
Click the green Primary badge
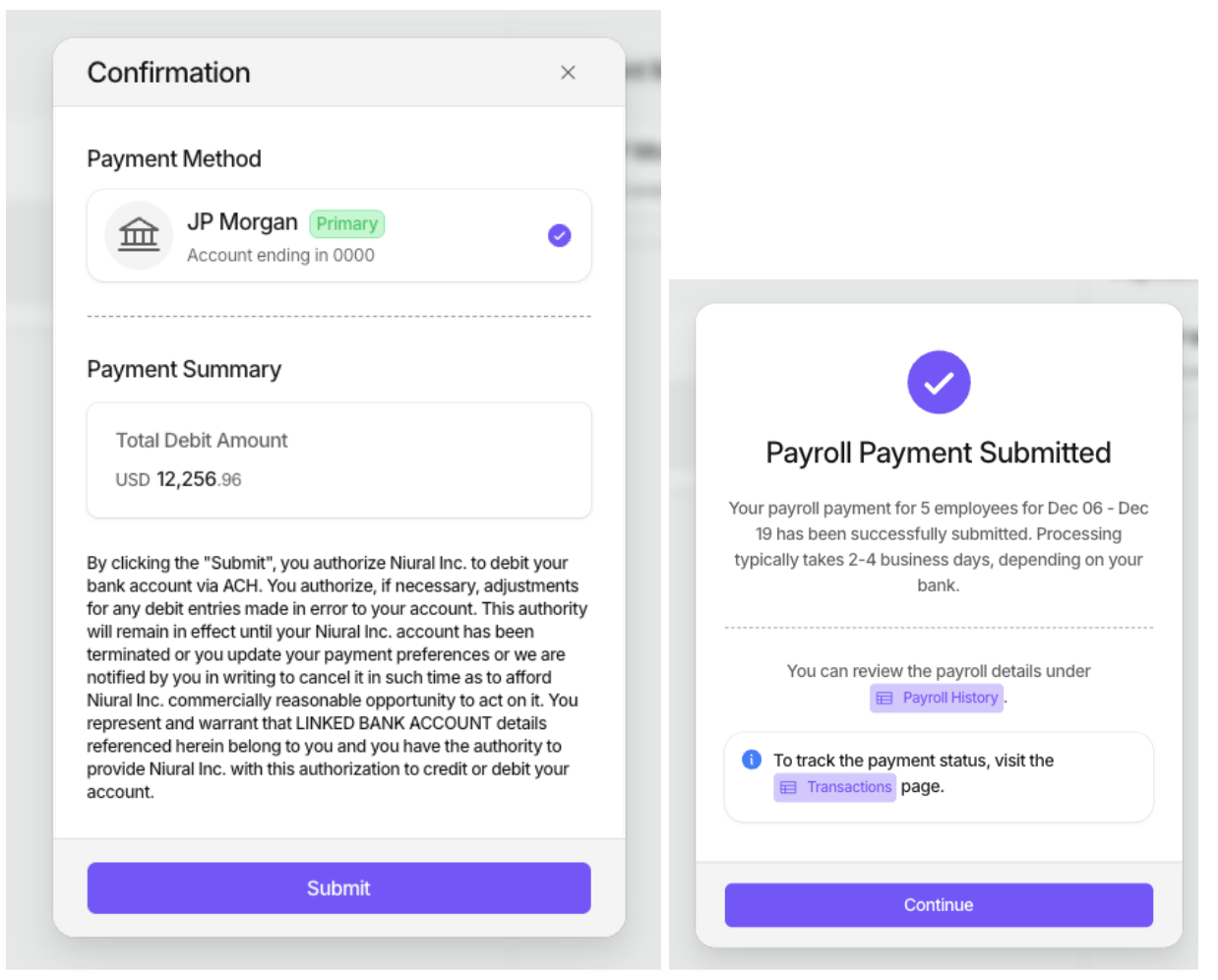(x=346, y=224)
